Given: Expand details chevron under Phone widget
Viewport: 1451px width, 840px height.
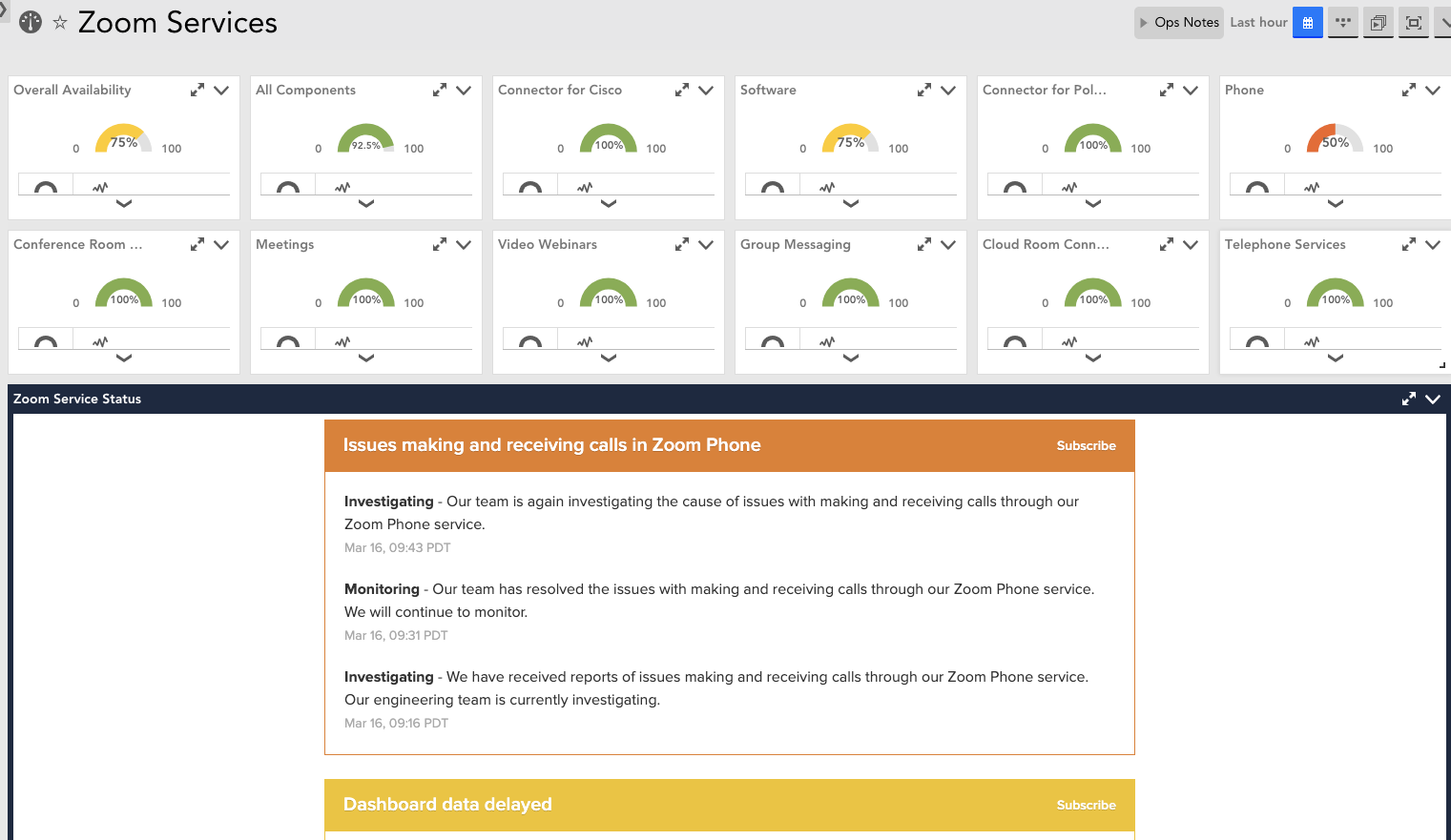Looking at the screenshot, I should [x=1336, y=203].
